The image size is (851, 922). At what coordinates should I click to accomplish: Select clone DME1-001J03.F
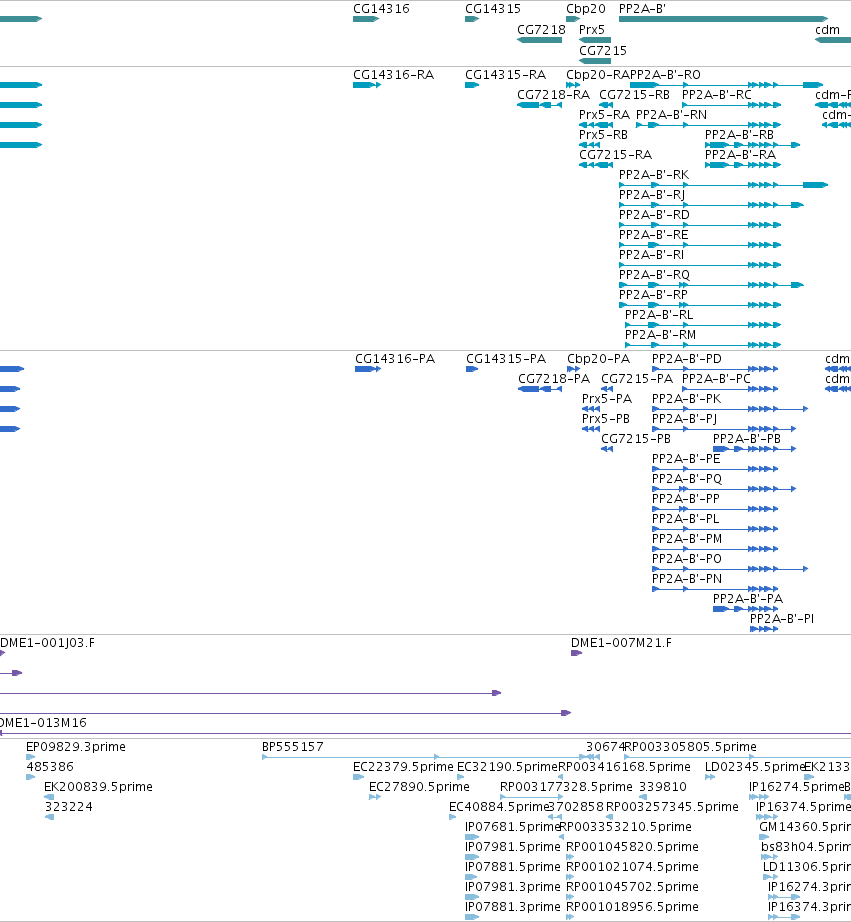(47, 643)
